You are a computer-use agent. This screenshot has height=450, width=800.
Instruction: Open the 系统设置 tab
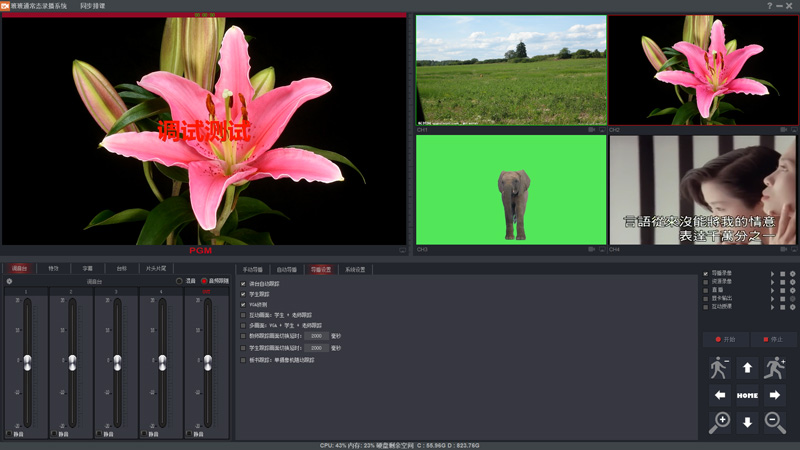(x=355, y=269)
